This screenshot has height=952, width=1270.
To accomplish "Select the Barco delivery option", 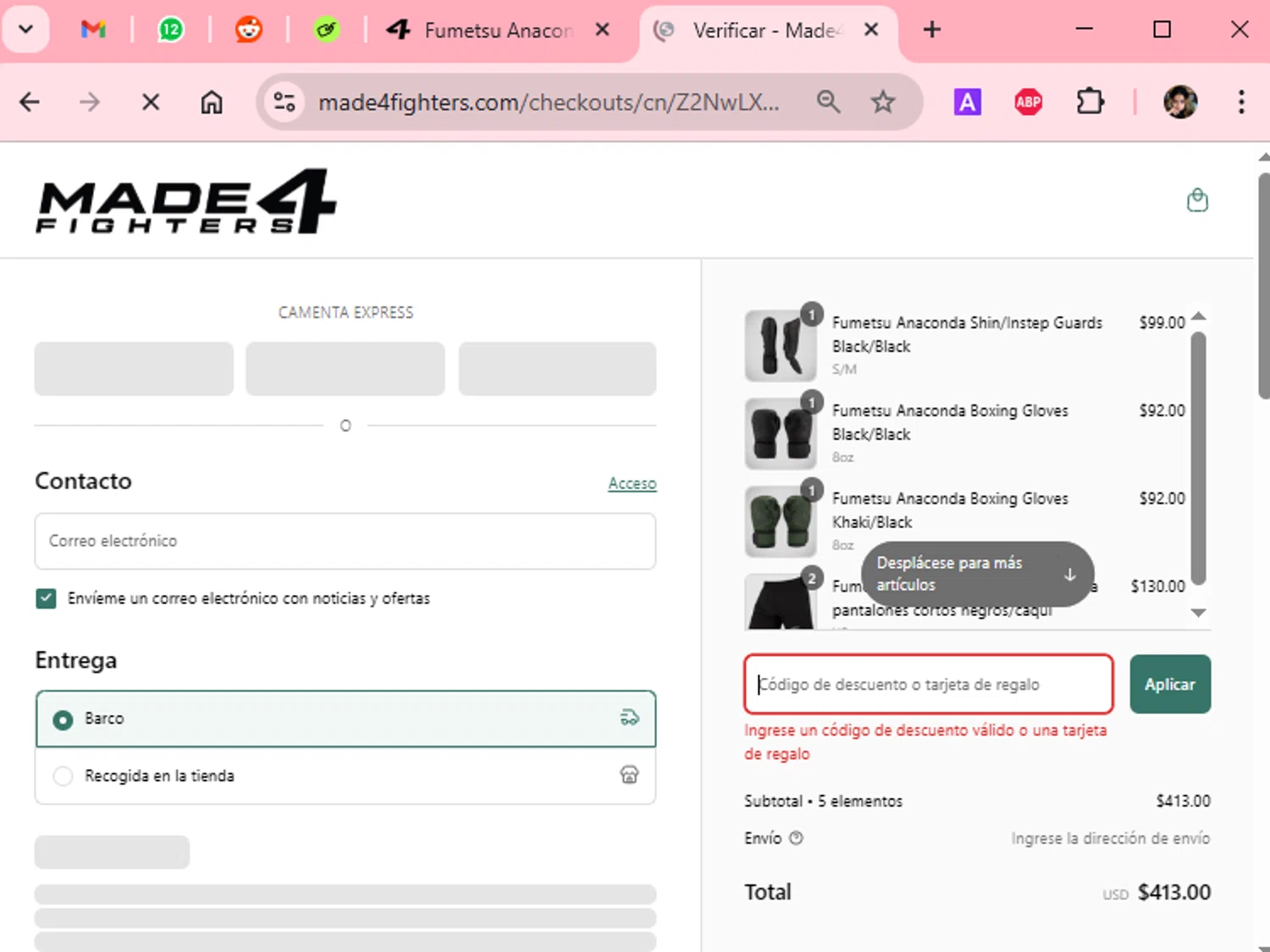I will click(x=345, y=718).
